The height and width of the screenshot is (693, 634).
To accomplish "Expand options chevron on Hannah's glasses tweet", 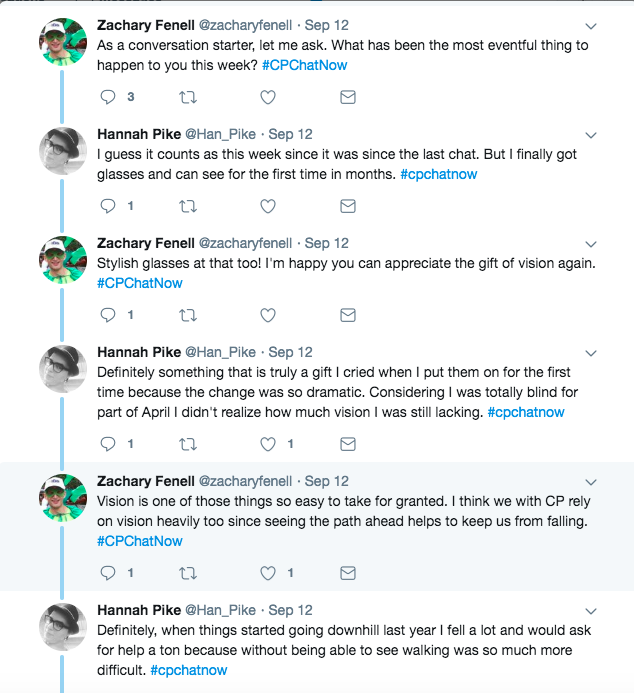I will click(590, 135).
